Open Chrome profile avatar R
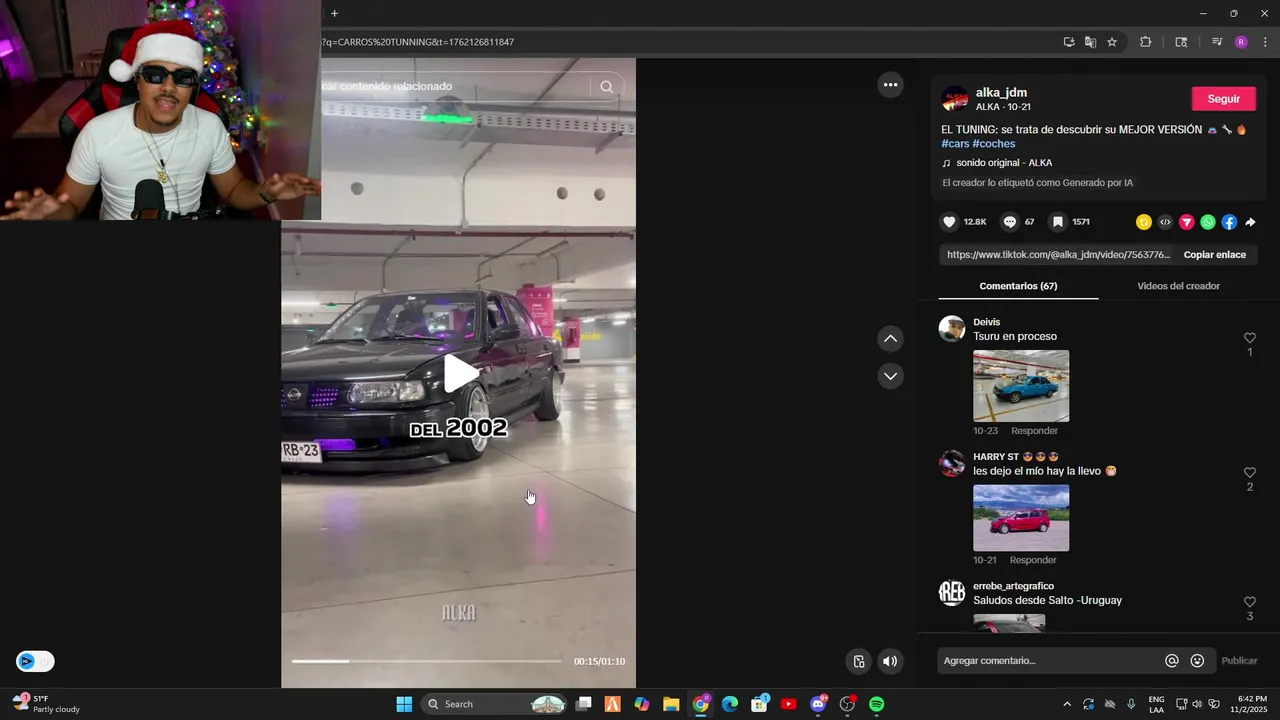Image resolution: width=1280 pixels, height=720 pixels. (x=1241, y=42)
